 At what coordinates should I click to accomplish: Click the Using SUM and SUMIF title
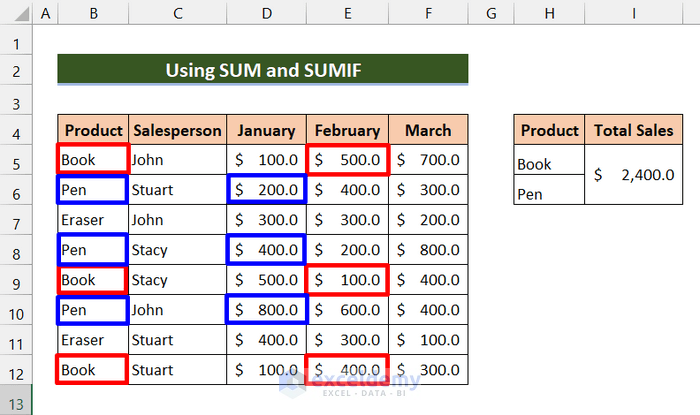click(x=262, y=71)
